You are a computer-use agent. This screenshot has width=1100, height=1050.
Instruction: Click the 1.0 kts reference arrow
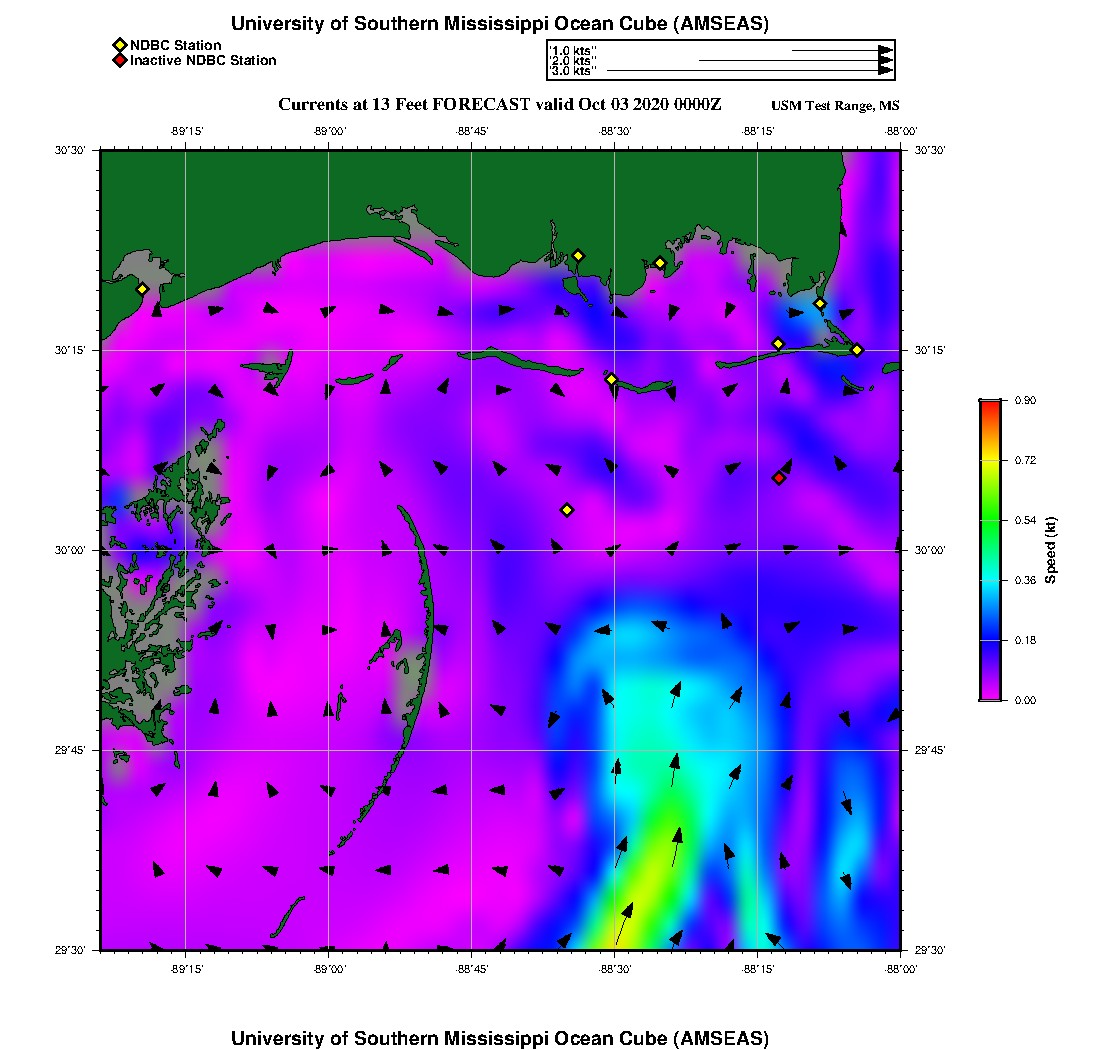(841, 49)
